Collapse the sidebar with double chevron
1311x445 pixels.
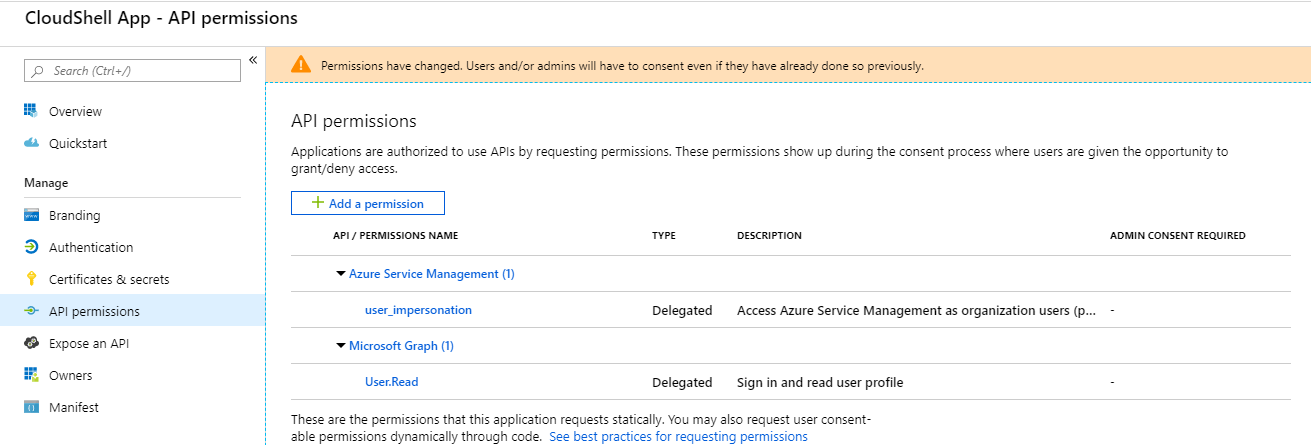[x=253, y=60]
